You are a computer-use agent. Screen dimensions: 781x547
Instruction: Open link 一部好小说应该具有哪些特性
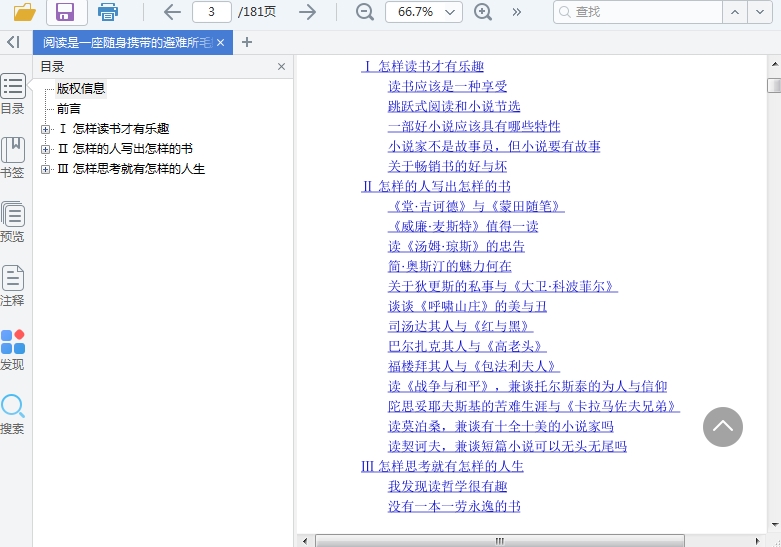[474, 126]
